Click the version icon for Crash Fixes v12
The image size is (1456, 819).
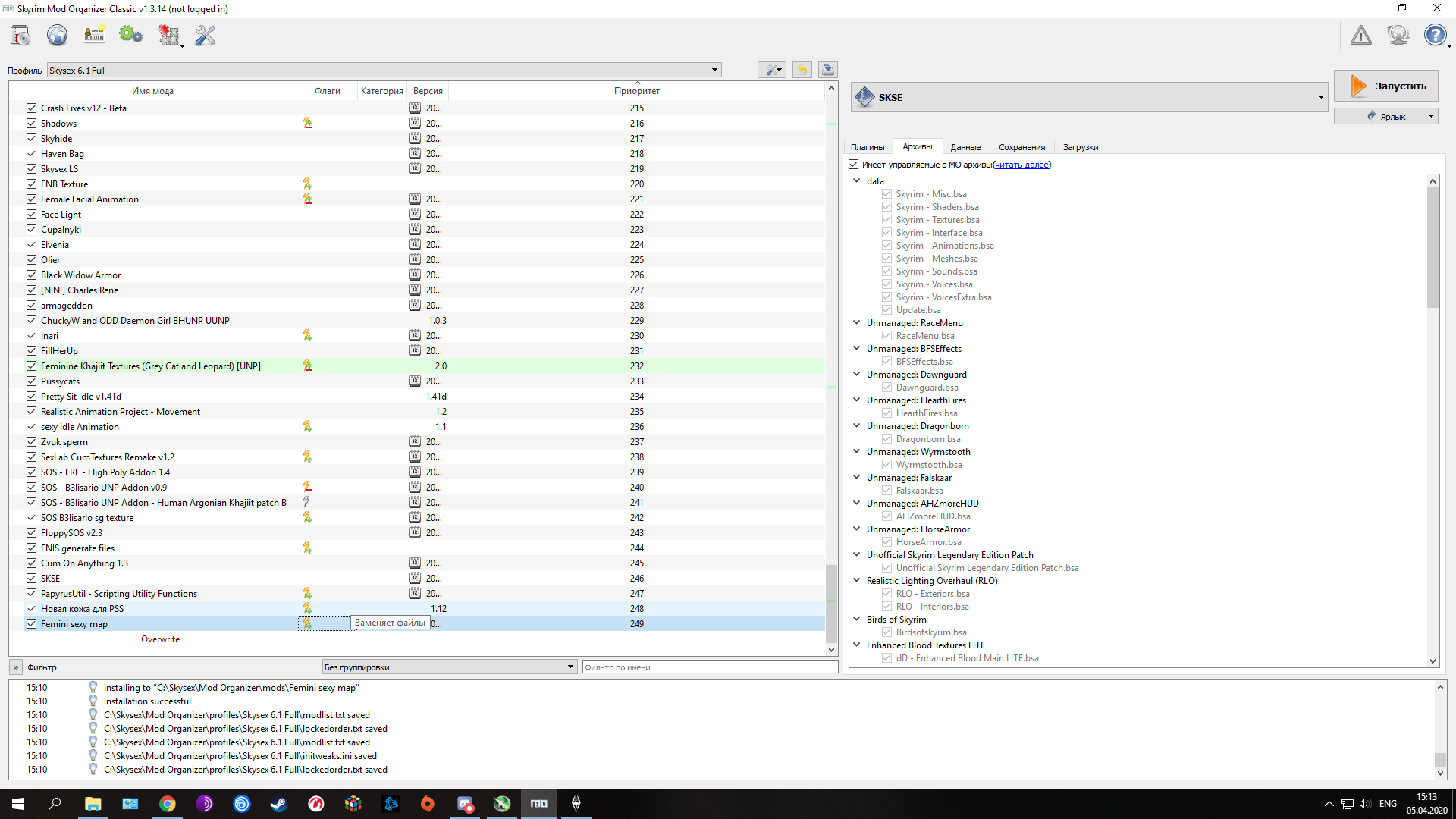pyautogui.click(x=415, y=108)
